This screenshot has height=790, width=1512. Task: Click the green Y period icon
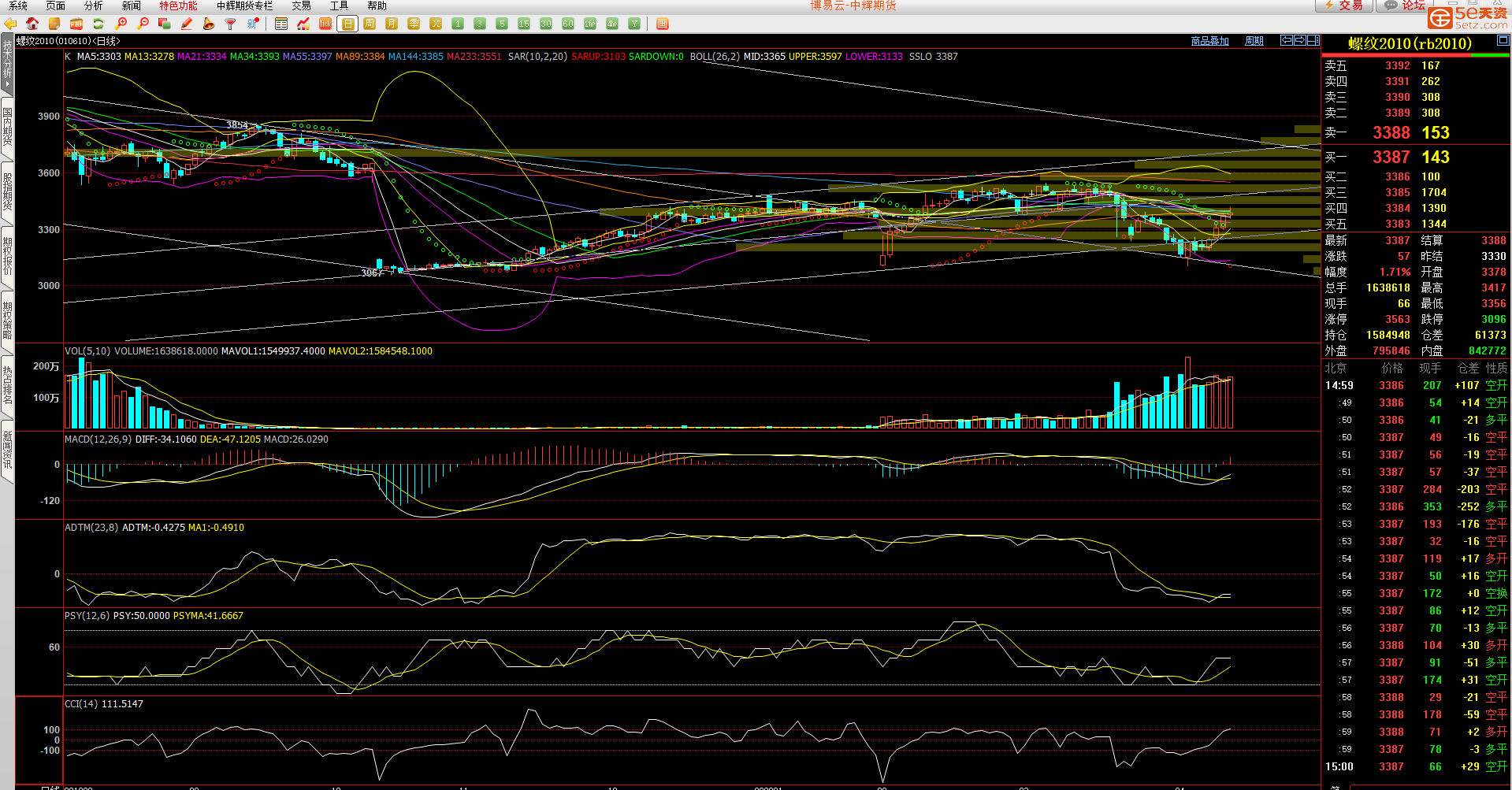[x=634, y=24]
